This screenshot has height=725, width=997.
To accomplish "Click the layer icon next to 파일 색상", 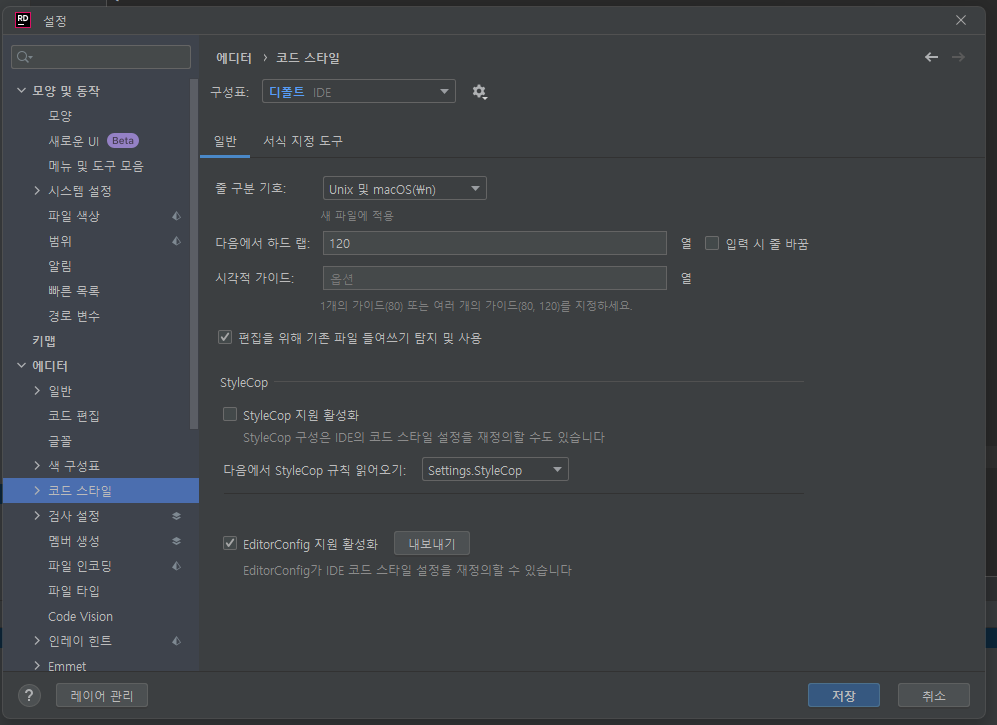I will [177, 216].
